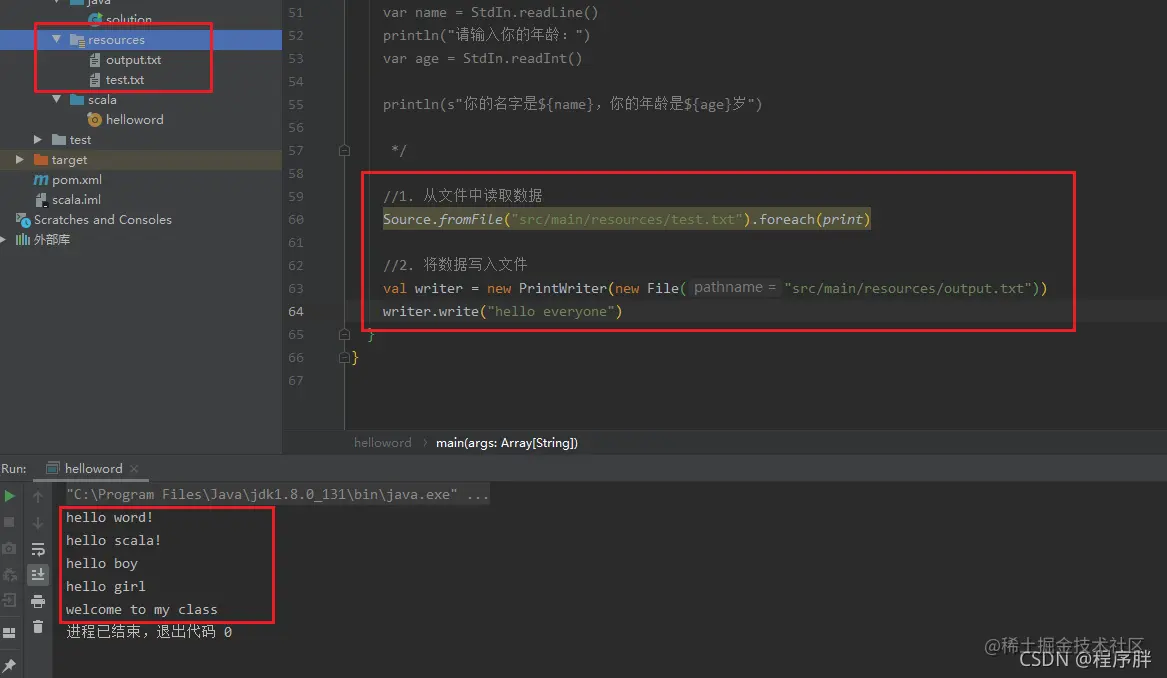
Task: Pin the Run tab with pin icon
Action: (x=10, y=665)
